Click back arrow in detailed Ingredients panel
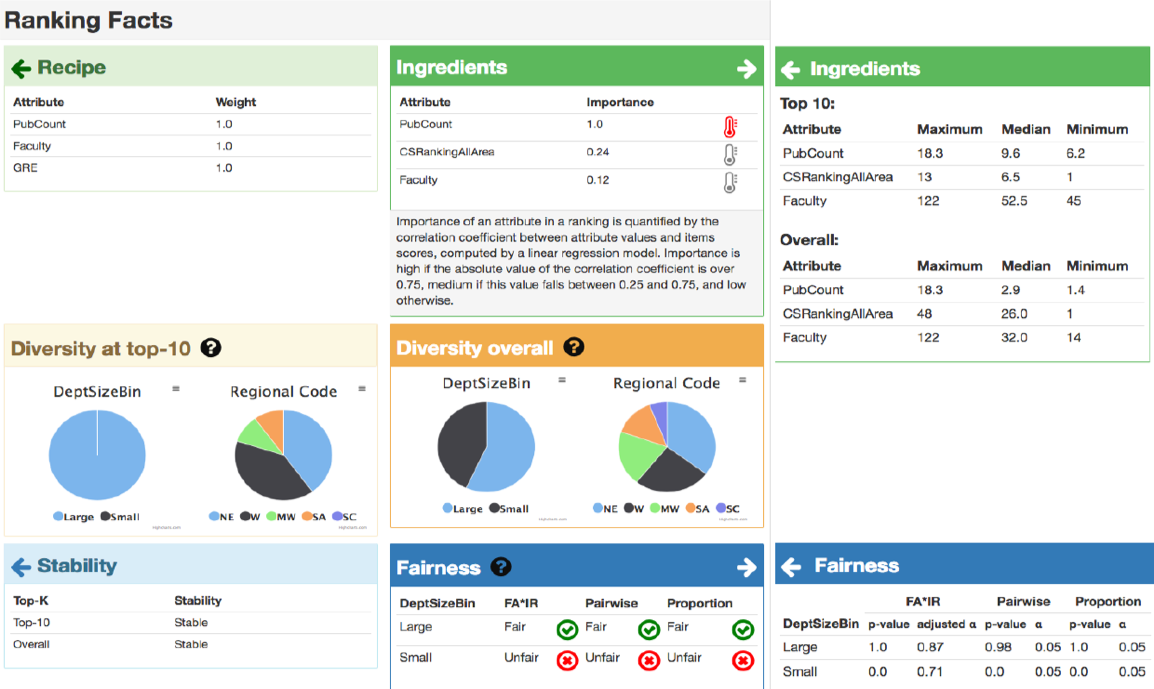The image size is (1154, 689). tap(790, 70)
